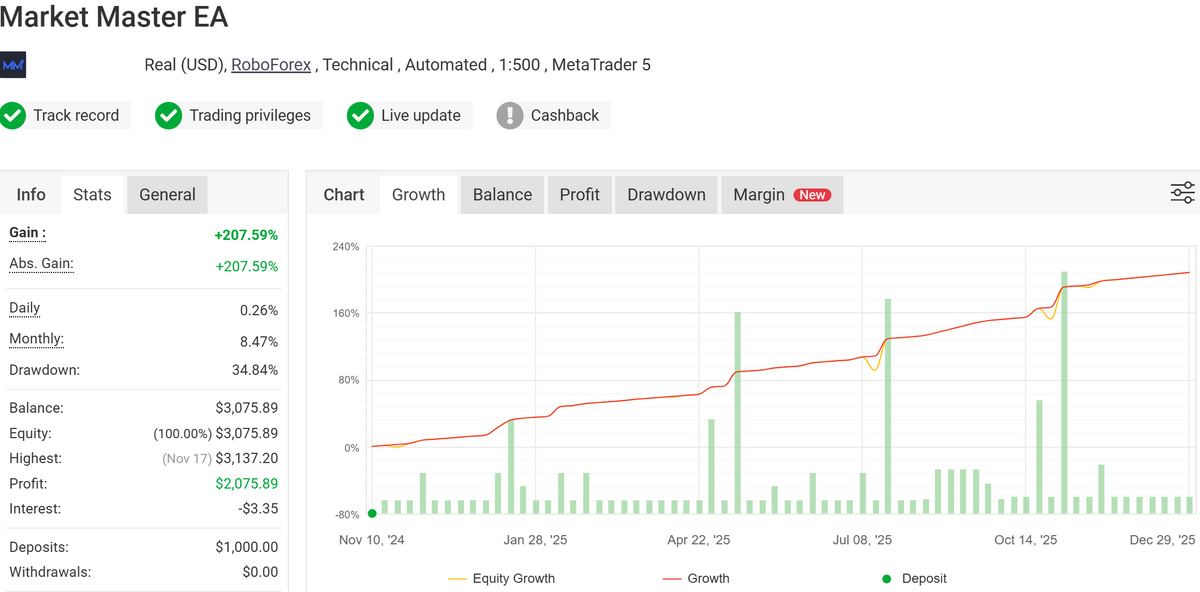Open the Drawdown chart tab
1200x592 pixels.
pos(665,194)
